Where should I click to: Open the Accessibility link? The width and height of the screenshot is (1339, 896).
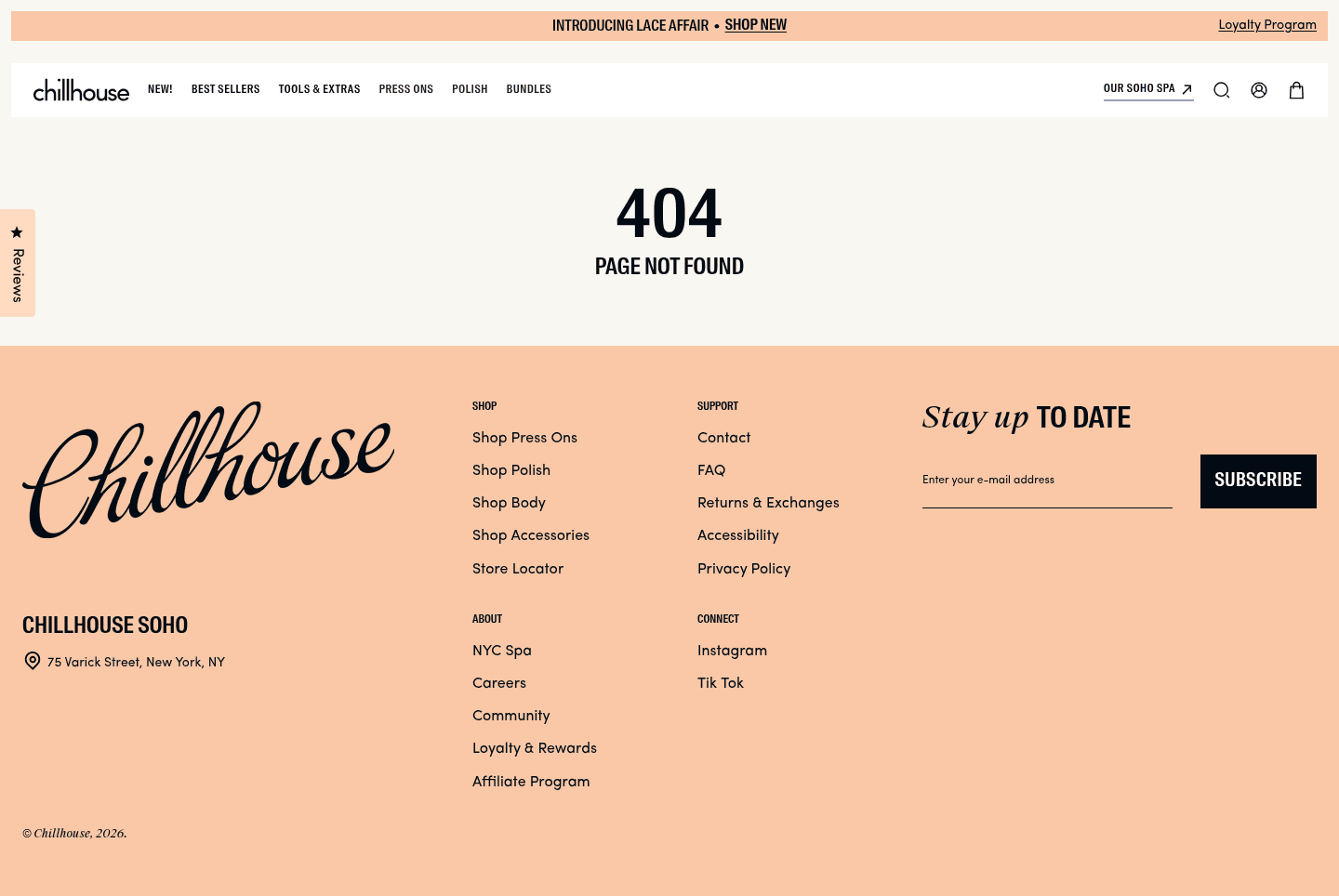tap(738, 535)
